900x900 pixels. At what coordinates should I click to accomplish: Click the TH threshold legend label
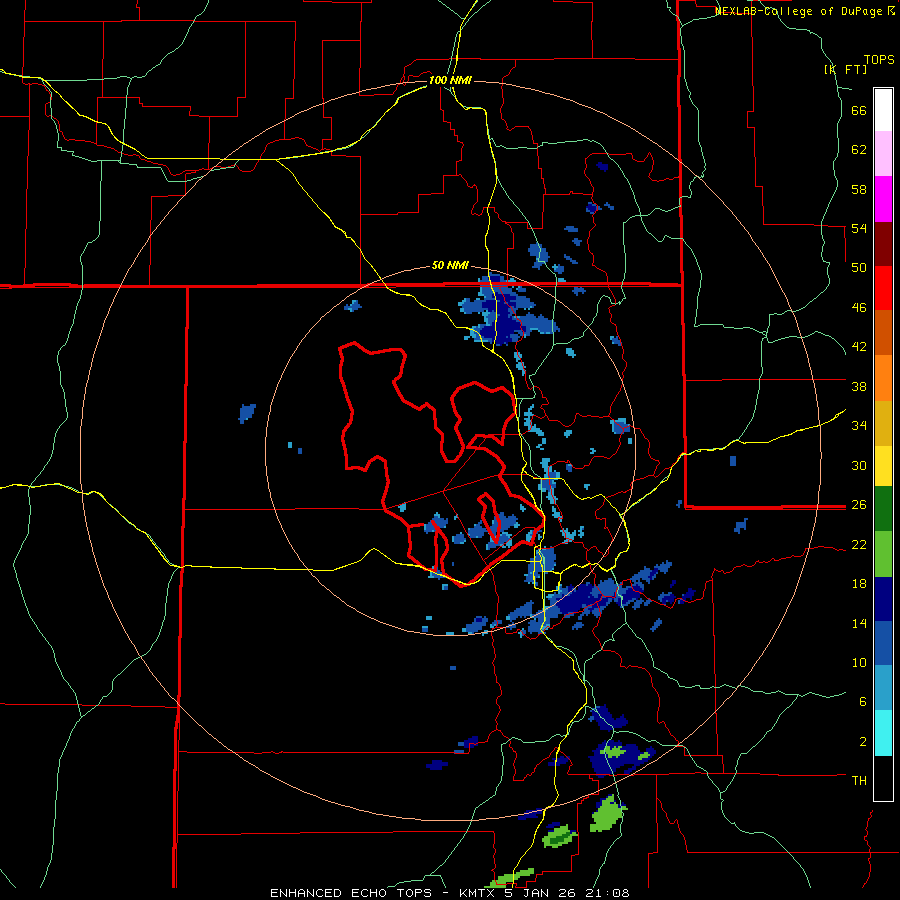point(859,780)
